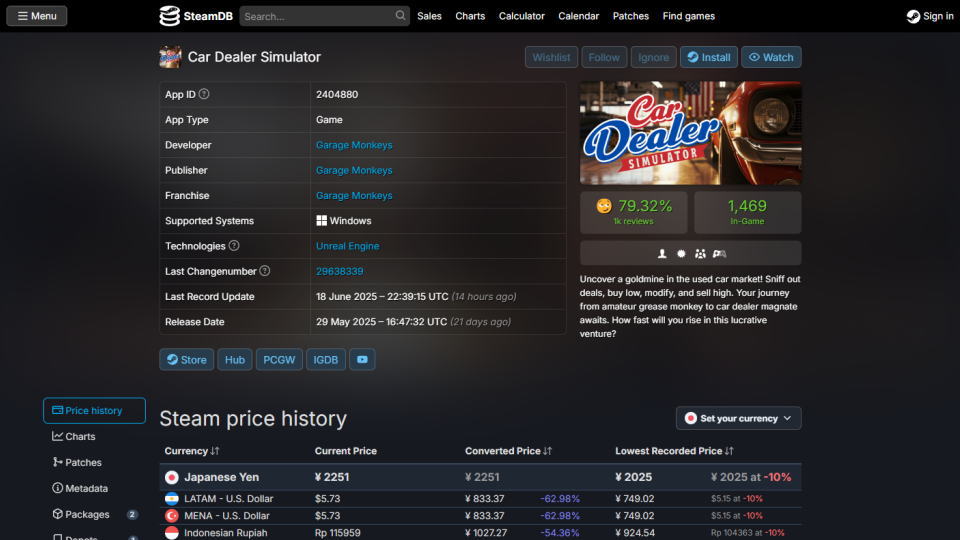Open the Hub button
960x540 pixels.
coord(234,359)
